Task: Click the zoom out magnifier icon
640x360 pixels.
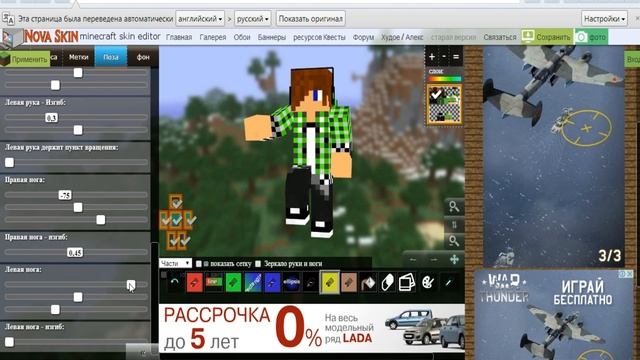Action: click(454, 241)
